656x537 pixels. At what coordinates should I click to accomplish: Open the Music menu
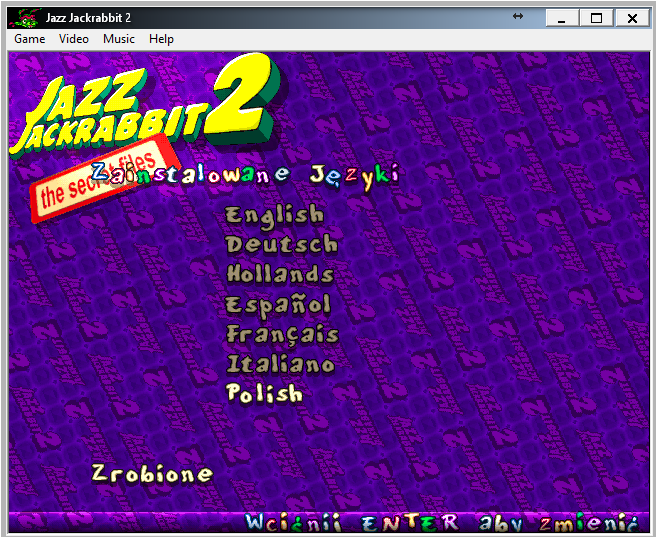[x=119, y=39]
